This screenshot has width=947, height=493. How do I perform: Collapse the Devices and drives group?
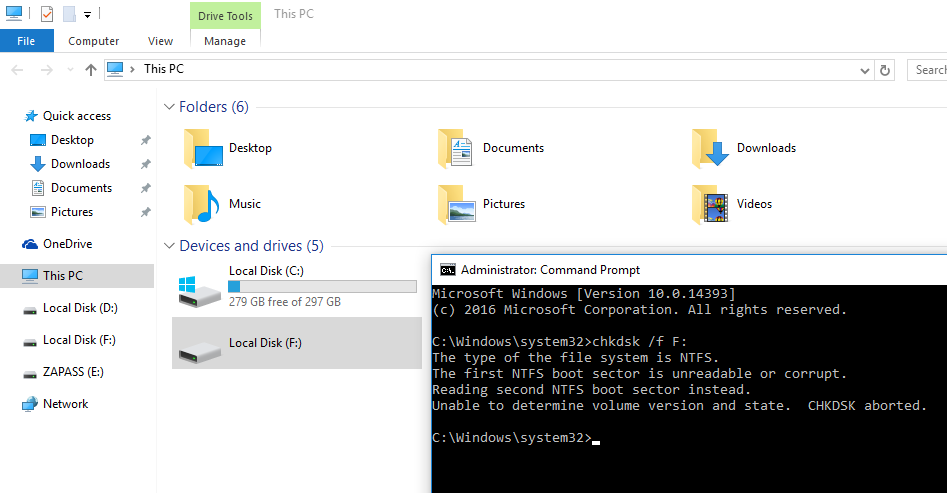169,246
